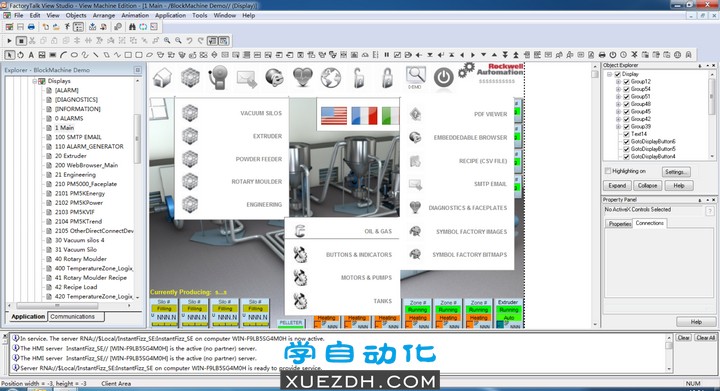Uncheck the Group12 visibility checkbox
The image size is (720, 391).
(626, 82)
